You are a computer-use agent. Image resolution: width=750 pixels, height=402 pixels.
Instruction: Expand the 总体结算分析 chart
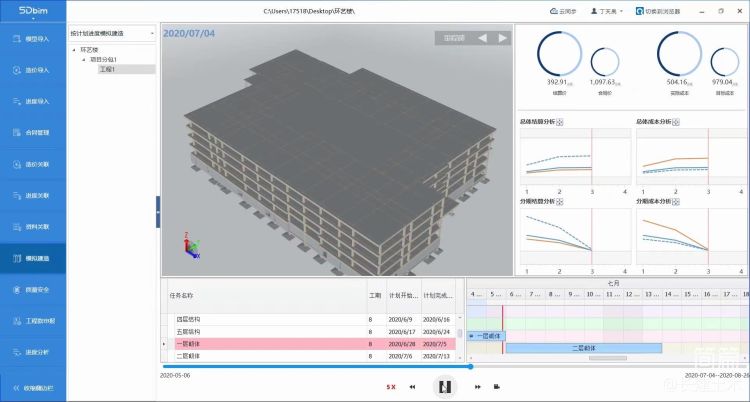(562, 122)
